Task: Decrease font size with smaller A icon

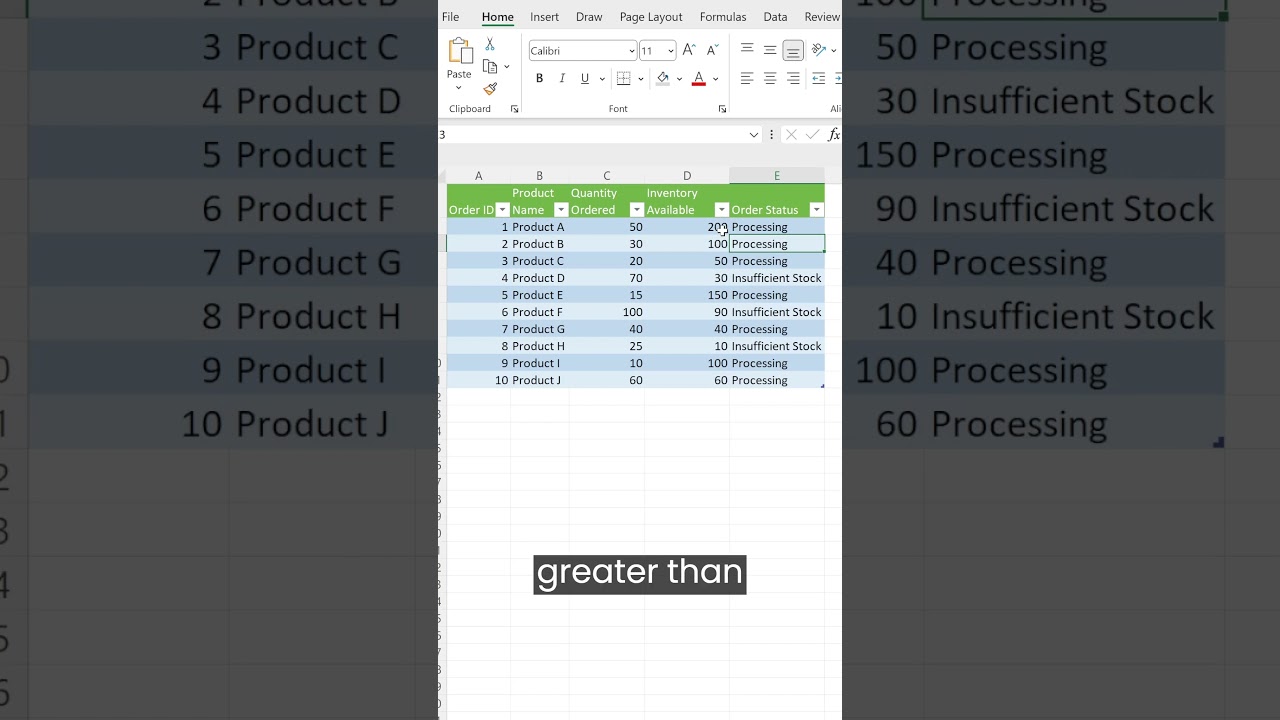Action: pyautogui.click(x=712, y=50)
